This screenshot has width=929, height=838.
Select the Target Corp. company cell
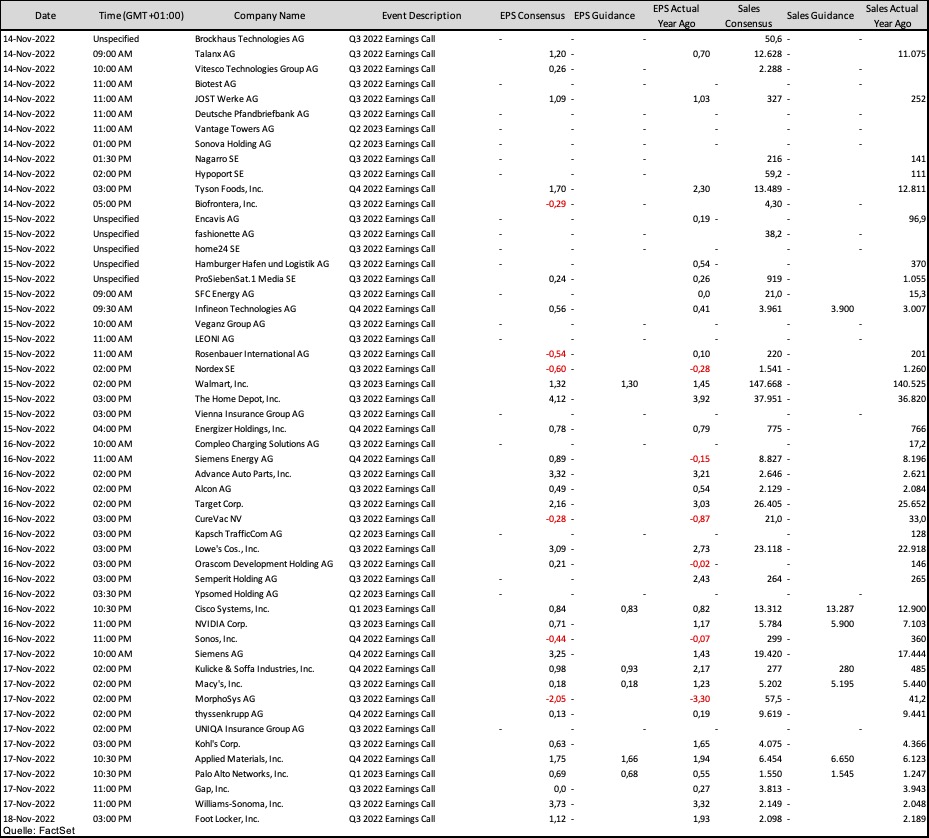[x=219, y=504]
